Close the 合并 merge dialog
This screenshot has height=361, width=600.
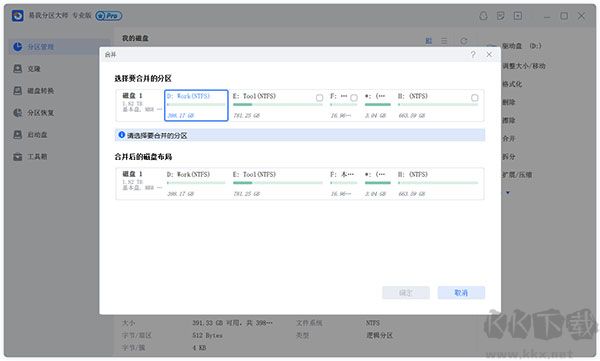pyautogui.click(x=489, y=54)
